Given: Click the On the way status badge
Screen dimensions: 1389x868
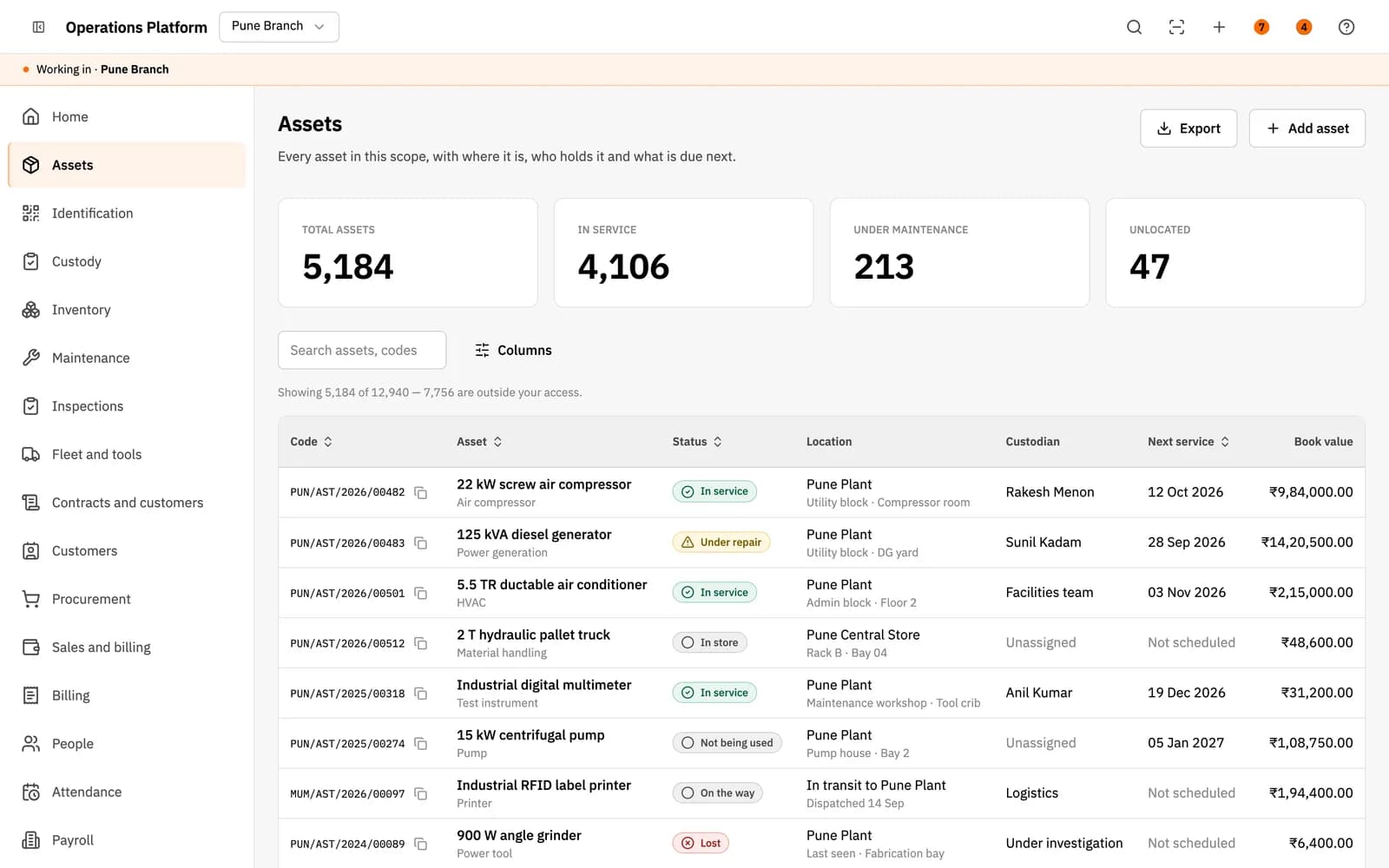Looking at the screenshot, I should 718,792.
